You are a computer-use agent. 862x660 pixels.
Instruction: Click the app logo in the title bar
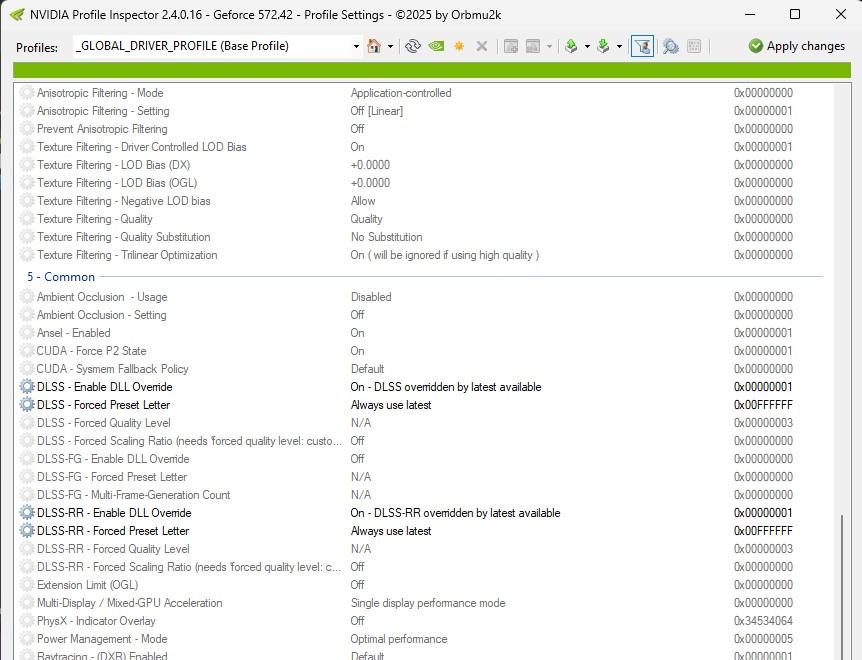17,15
